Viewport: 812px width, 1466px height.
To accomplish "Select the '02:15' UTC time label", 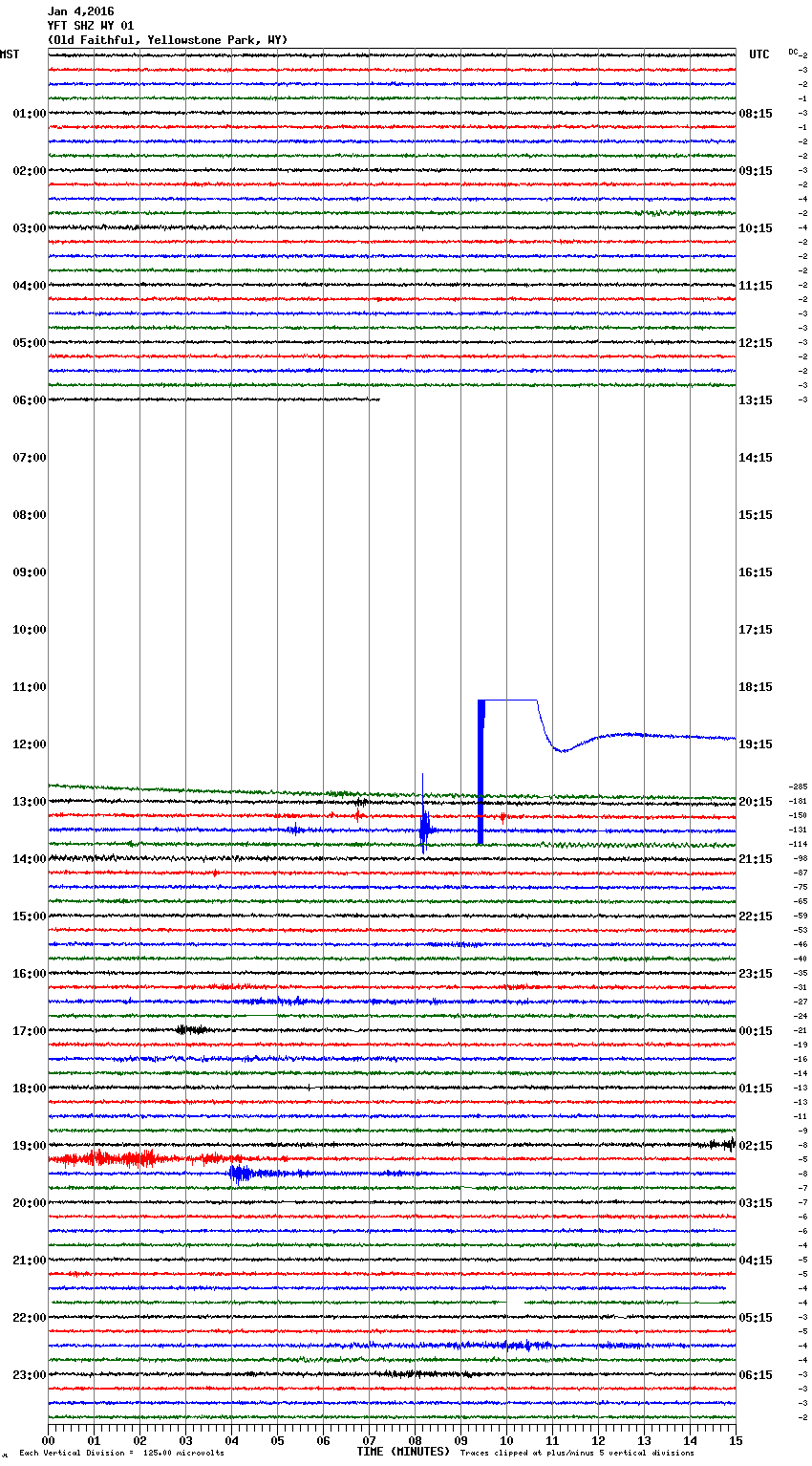I will tap(756, 1146).
